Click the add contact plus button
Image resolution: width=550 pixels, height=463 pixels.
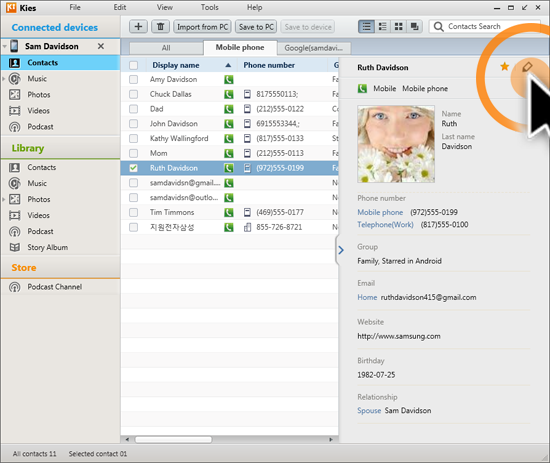point(138,27)
